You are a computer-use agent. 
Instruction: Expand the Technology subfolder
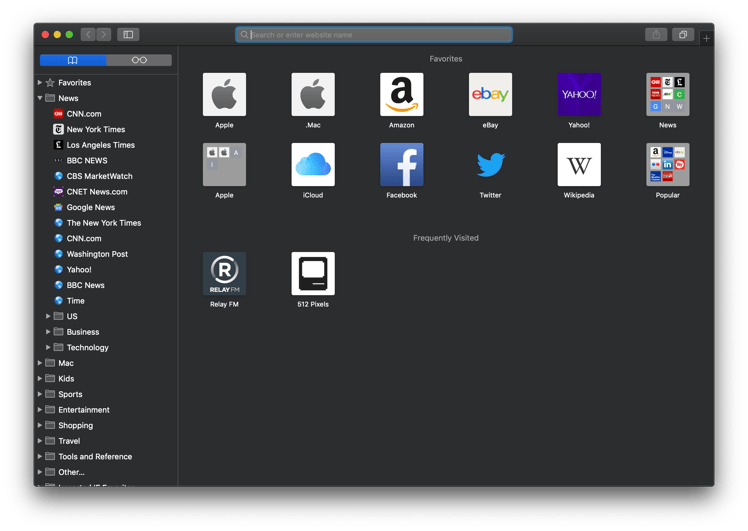[48, 347]
